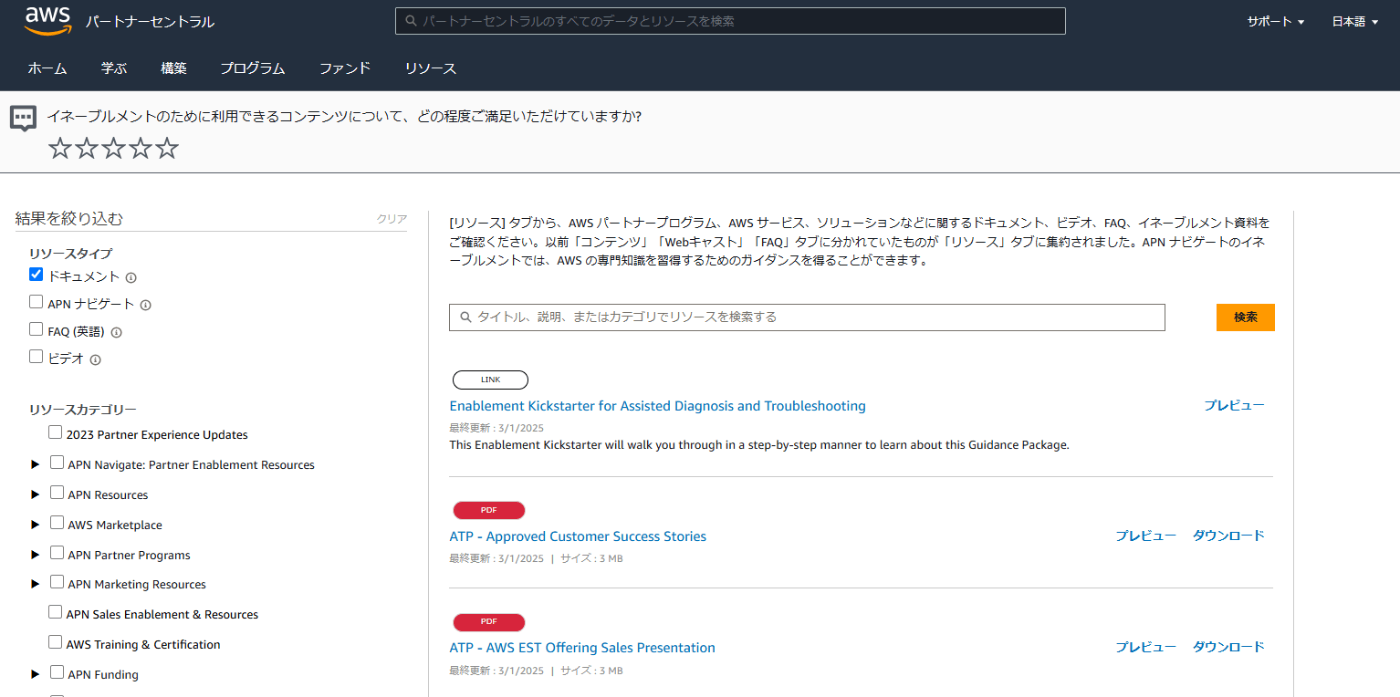Open the 構築 menu
This screenshot has height=697, width=1400.
[x=174, y=68]
